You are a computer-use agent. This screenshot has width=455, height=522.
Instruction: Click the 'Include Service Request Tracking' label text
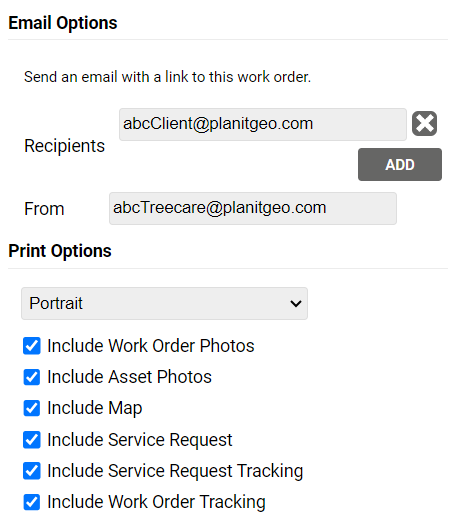click(175, 471)
